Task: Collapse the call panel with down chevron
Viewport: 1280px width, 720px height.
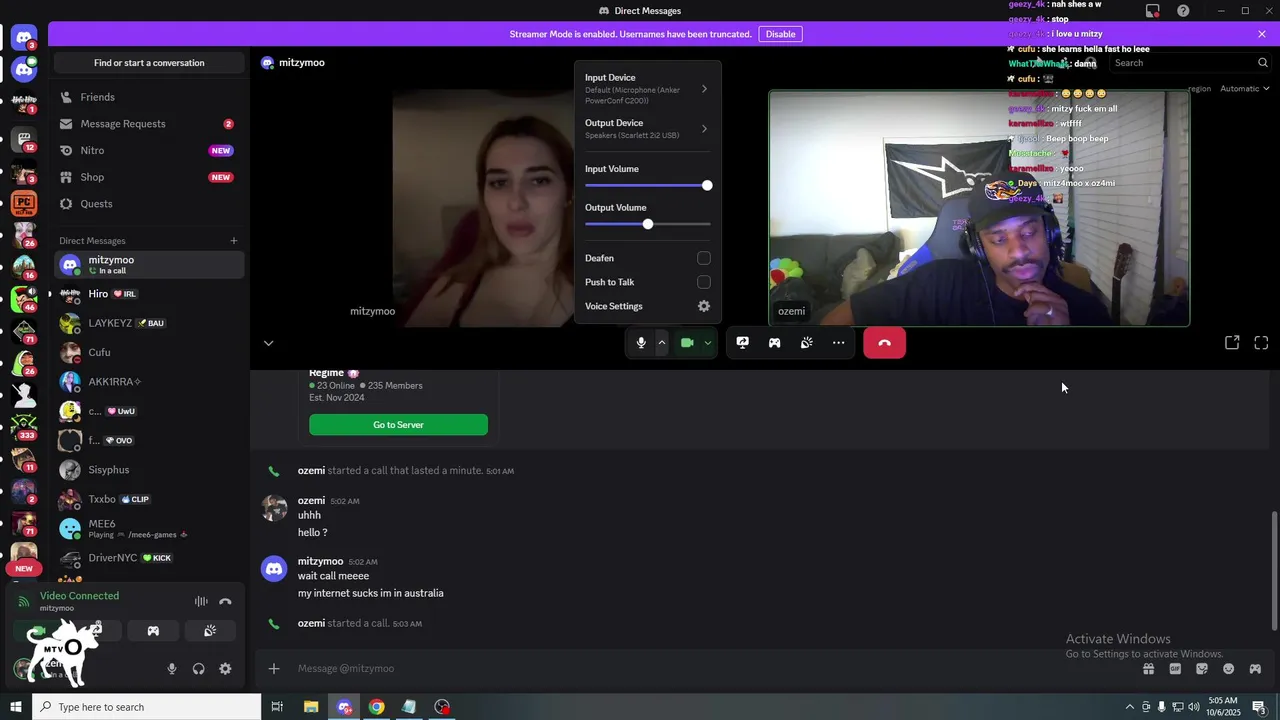Action: click(268, 343)
